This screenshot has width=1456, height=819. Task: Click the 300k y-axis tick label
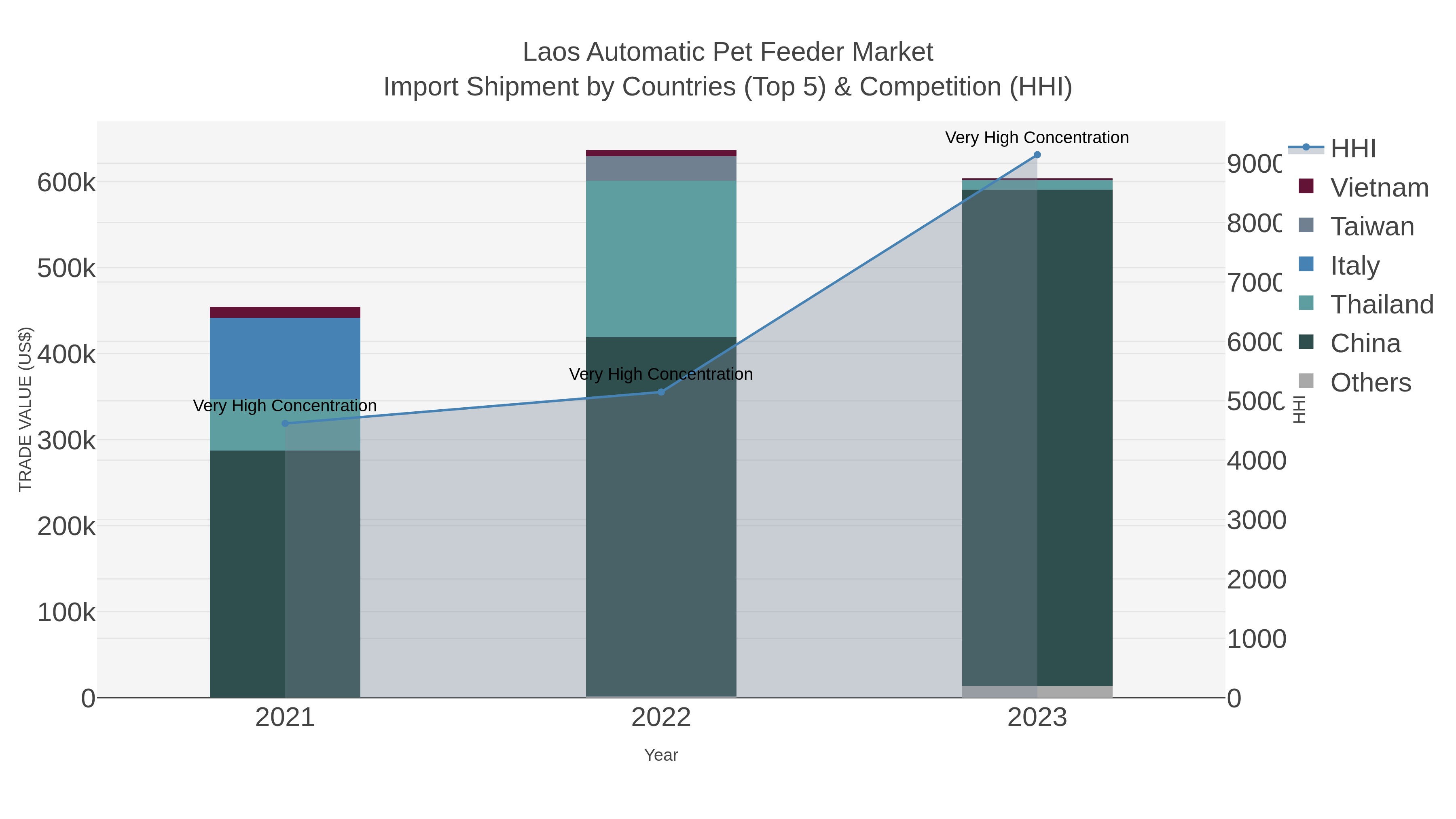click(66, 440)
